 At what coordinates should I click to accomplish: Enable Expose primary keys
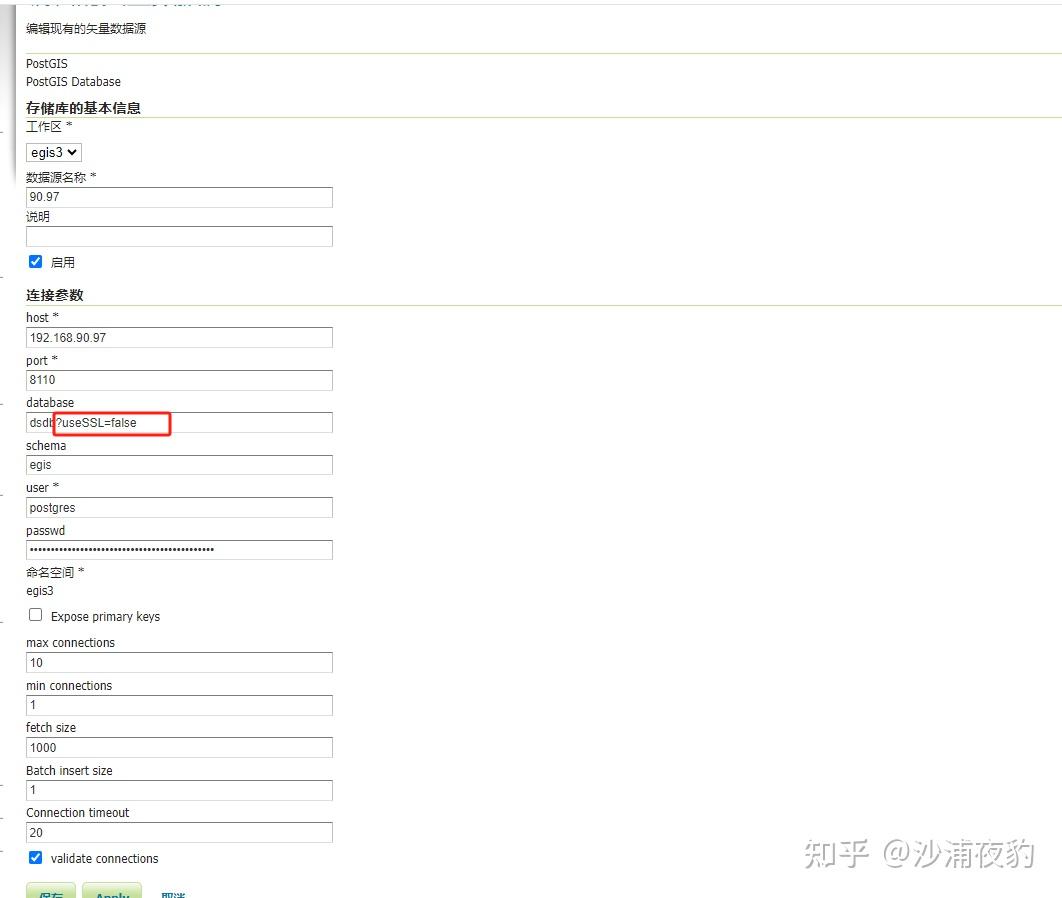pos(35,615)
